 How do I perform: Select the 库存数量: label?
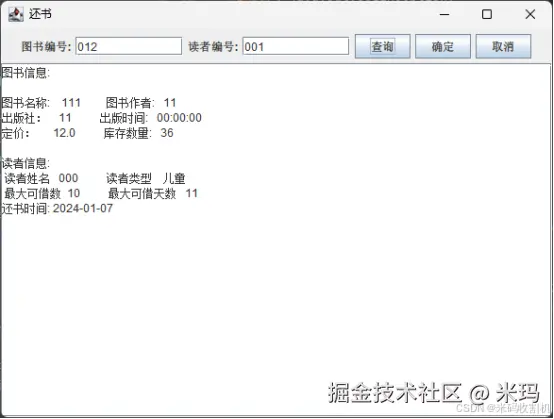(128, 133)
